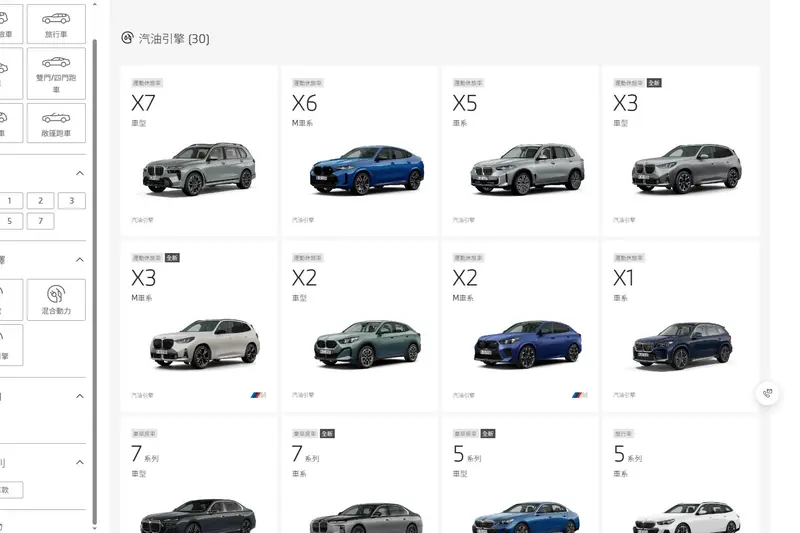
Task: Toggle the series 7 filter chip
Action: click(x=40, y=221)
